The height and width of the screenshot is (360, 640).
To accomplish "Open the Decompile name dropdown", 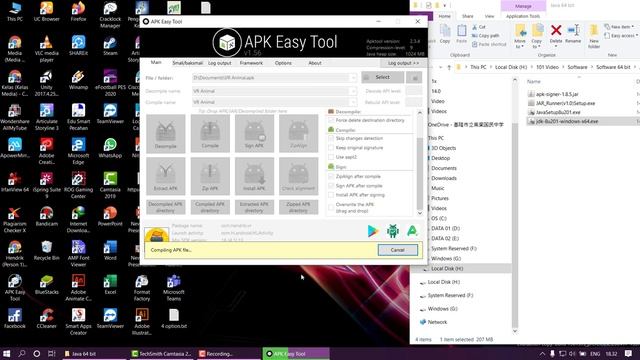I will click(x=353, y=91).
